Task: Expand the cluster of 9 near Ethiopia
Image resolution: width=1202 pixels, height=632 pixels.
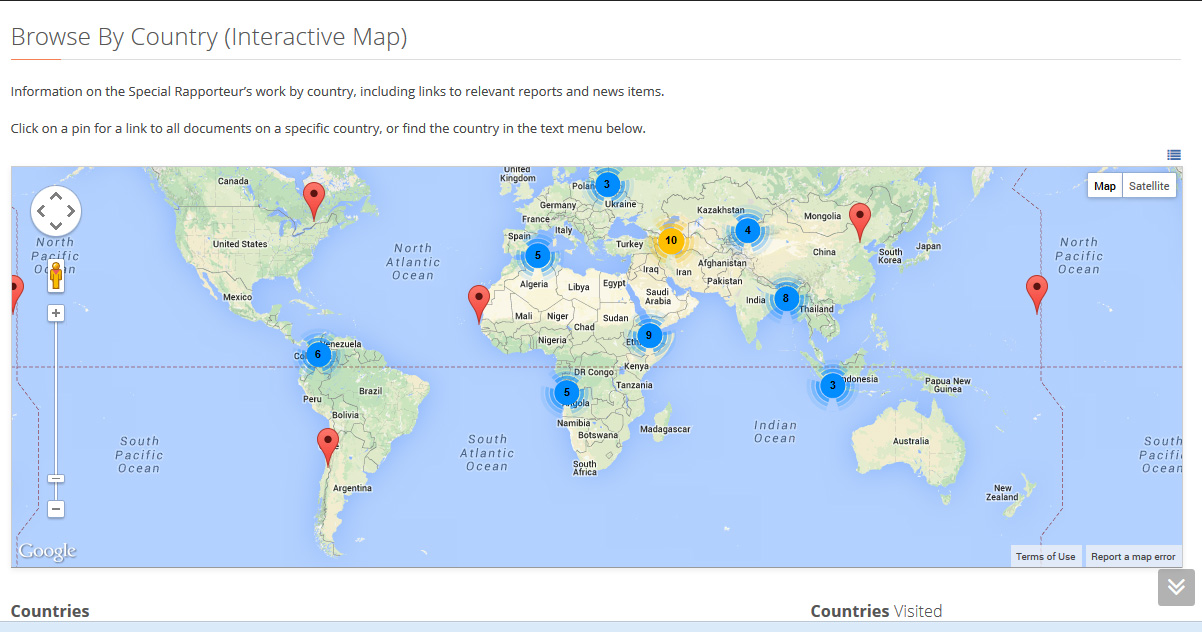Action: [649, 335]
